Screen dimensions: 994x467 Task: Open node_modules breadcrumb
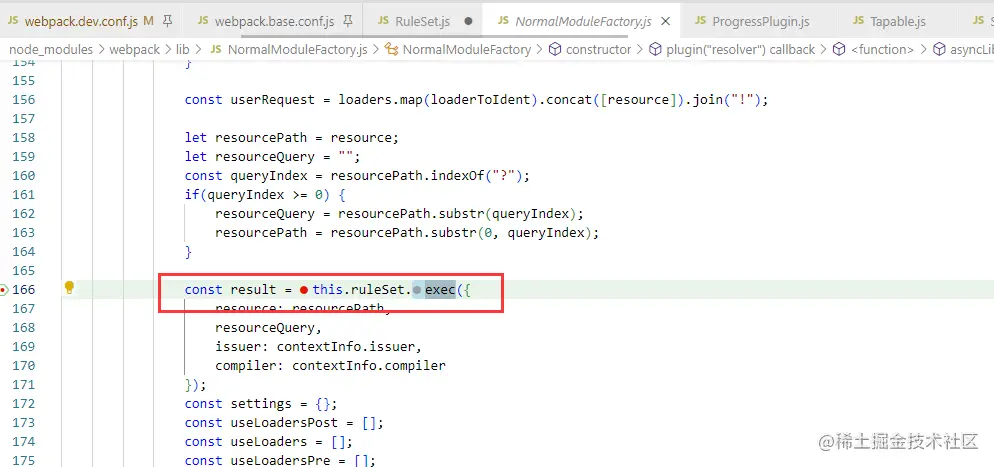click(x=51, y=49)
